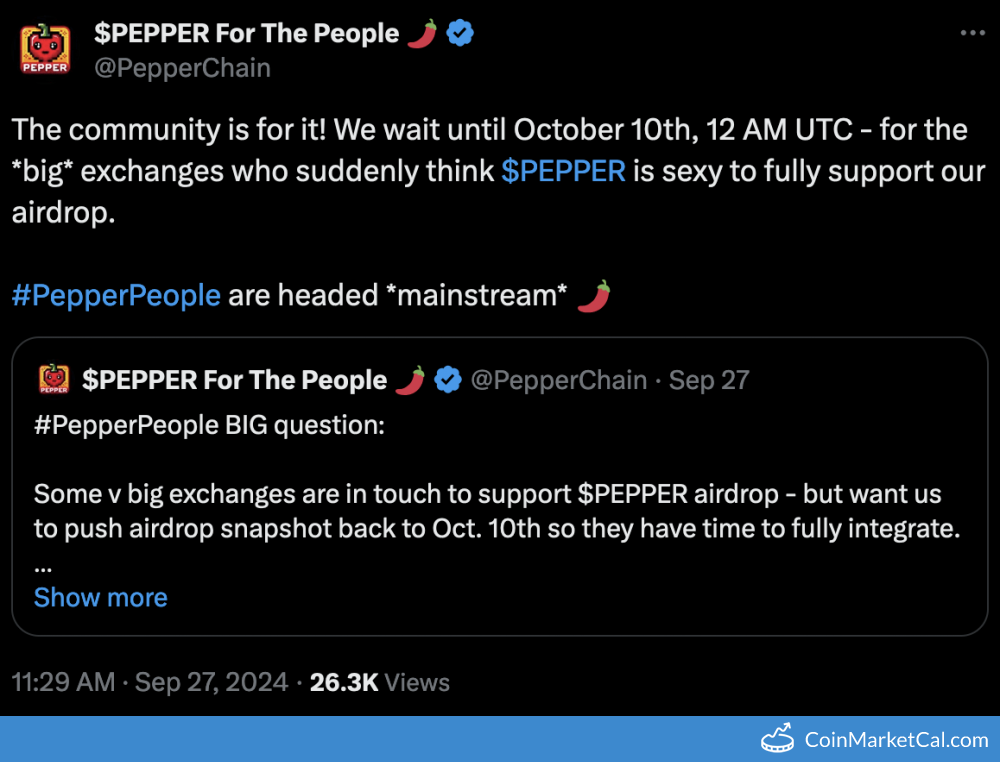Viewport: 1000px width, 762px height.
Task: Click the quoted tweet's $PEPPER For The People name
Action: pyautogui.click(x=234, y=380)
